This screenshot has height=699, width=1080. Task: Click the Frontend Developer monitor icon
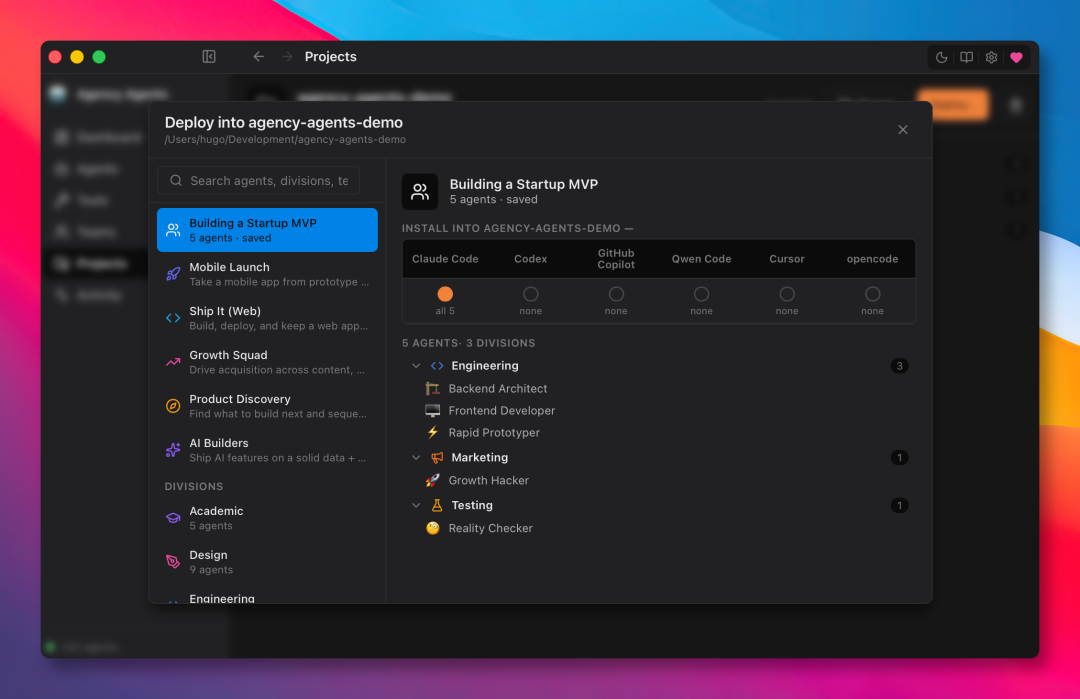pyautogui.click(x=433, y=410)
